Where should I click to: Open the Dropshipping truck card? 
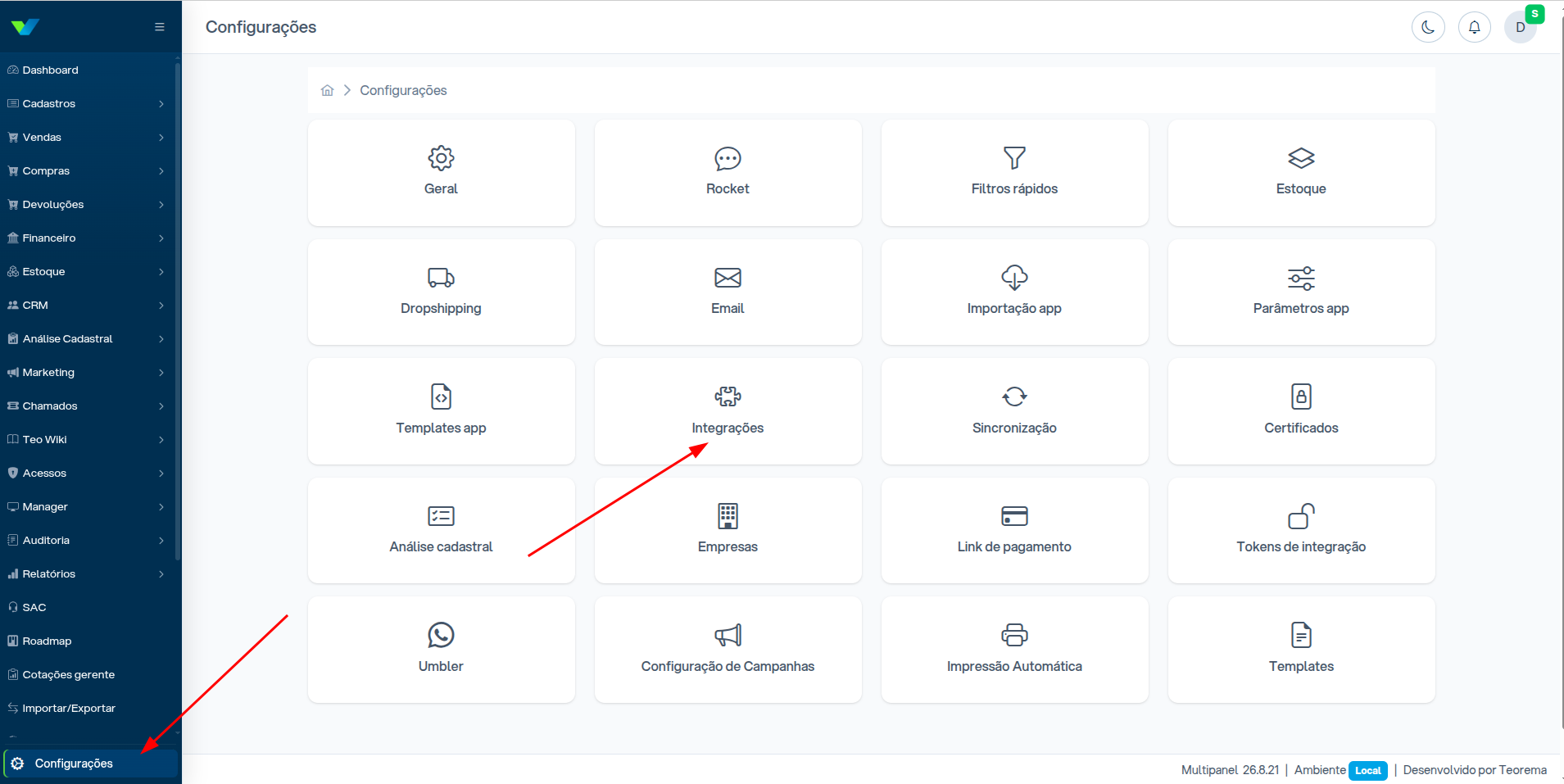(x=441, y=292)
